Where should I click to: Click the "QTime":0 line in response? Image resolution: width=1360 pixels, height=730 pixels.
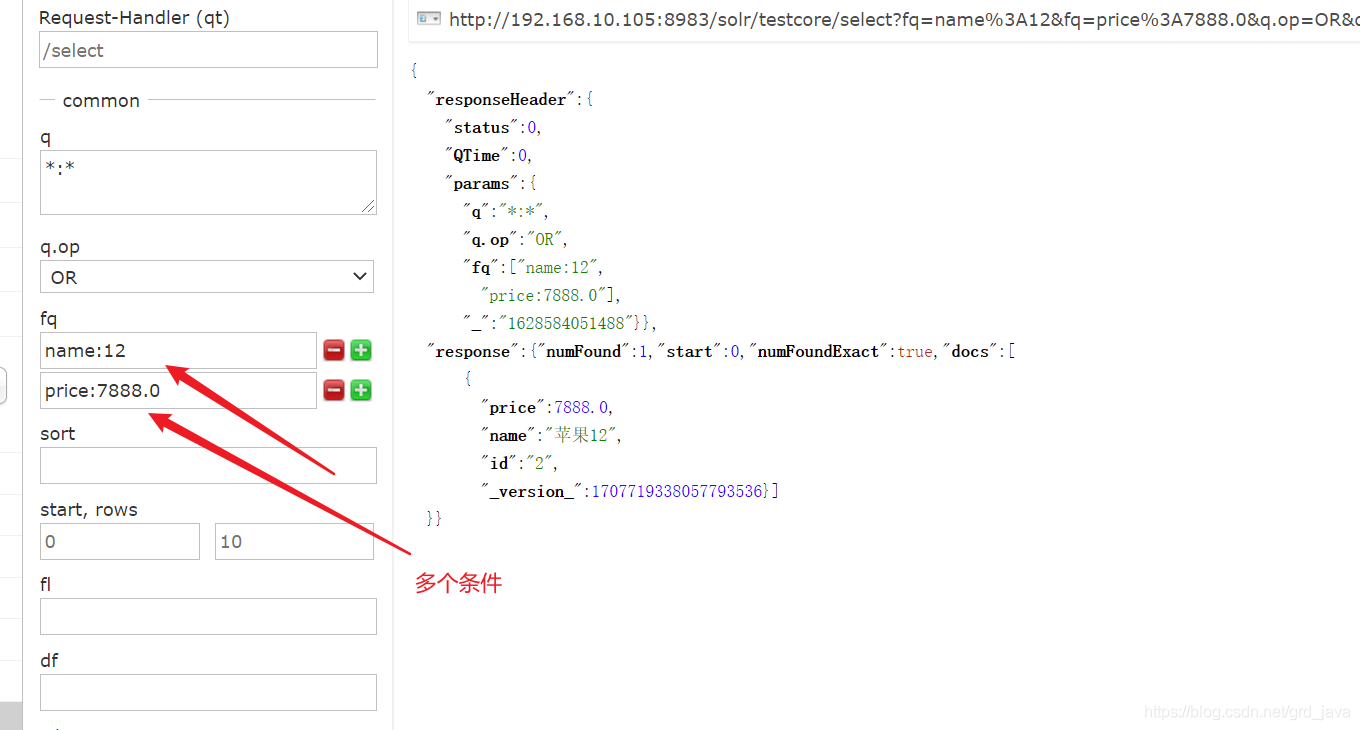(x=488, y=155)
